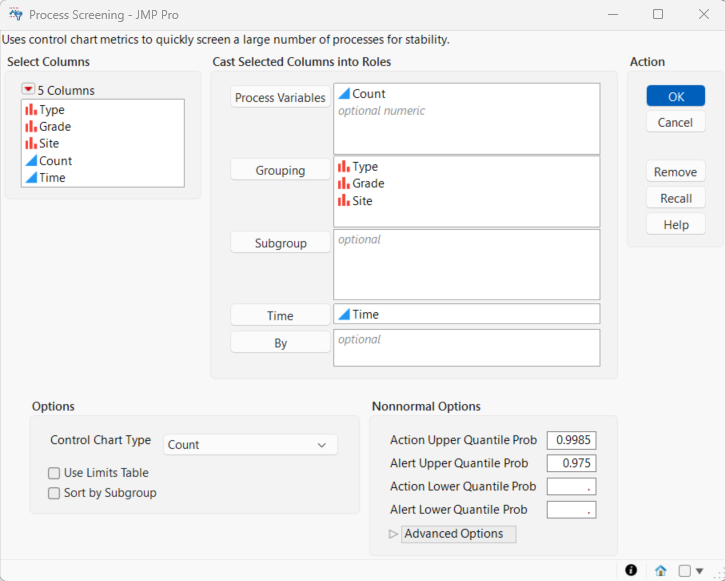The width and height of the screenshot is (725, 581).
Task: Click the Time role button
Action: pyautogui.click(x=280, y=315)
